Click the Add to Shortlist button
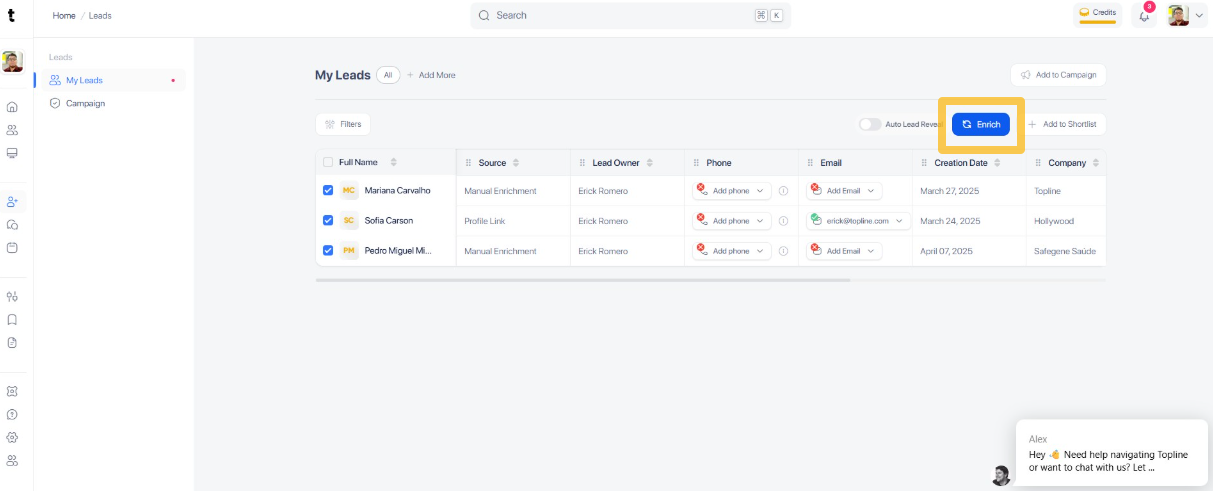The height and width of the screenshot is (491, 1213). (1062, 124)
